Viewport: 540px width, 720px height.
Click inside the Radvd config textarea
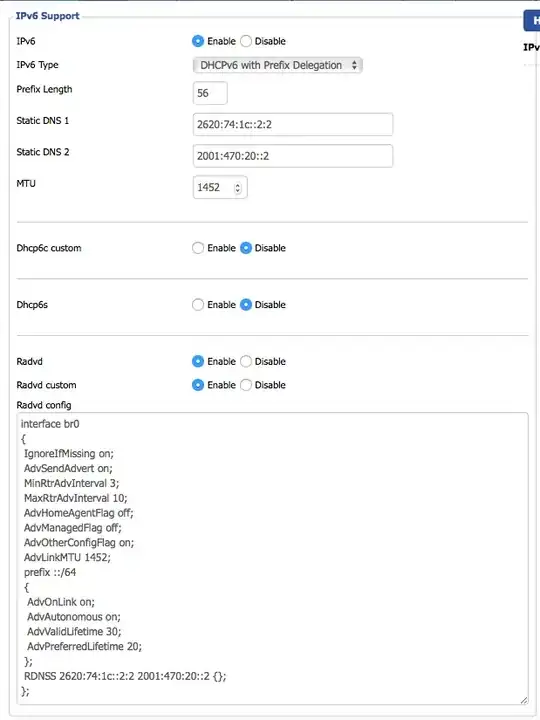point(272,558)
